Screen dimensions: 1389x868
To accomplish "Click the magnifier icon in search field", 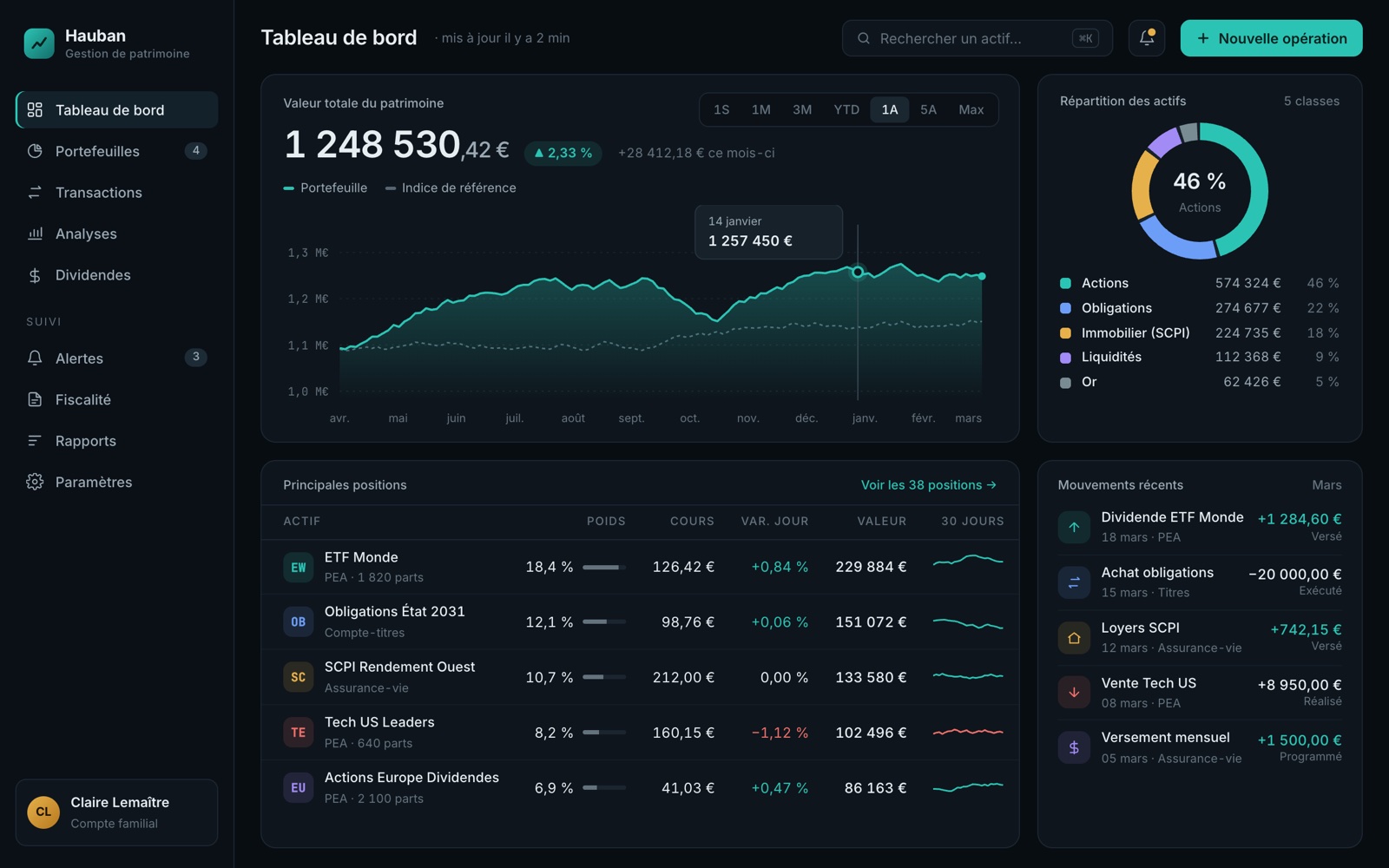I will click(x=864, y=38).
